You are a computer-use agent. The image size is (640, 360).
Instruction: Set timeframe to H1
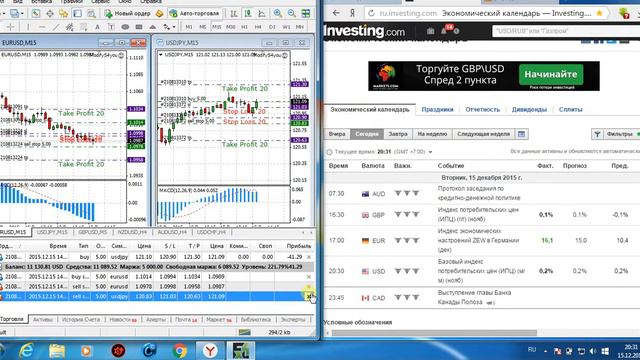click(x=244, y=27)
